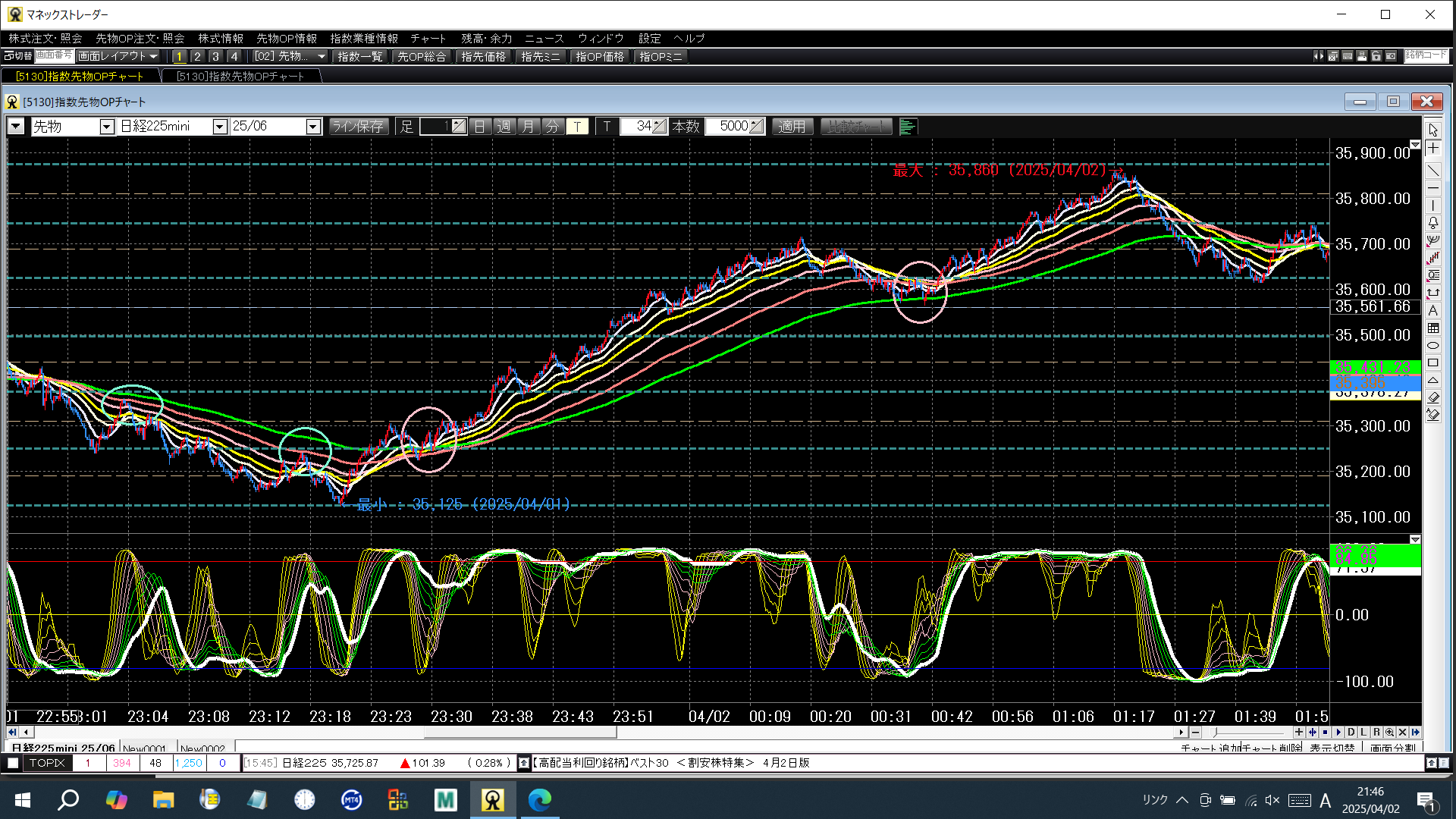Click the 銘柄コード input field
Viewport: 1456px width, 819px height.
(x=1426, y=56)
